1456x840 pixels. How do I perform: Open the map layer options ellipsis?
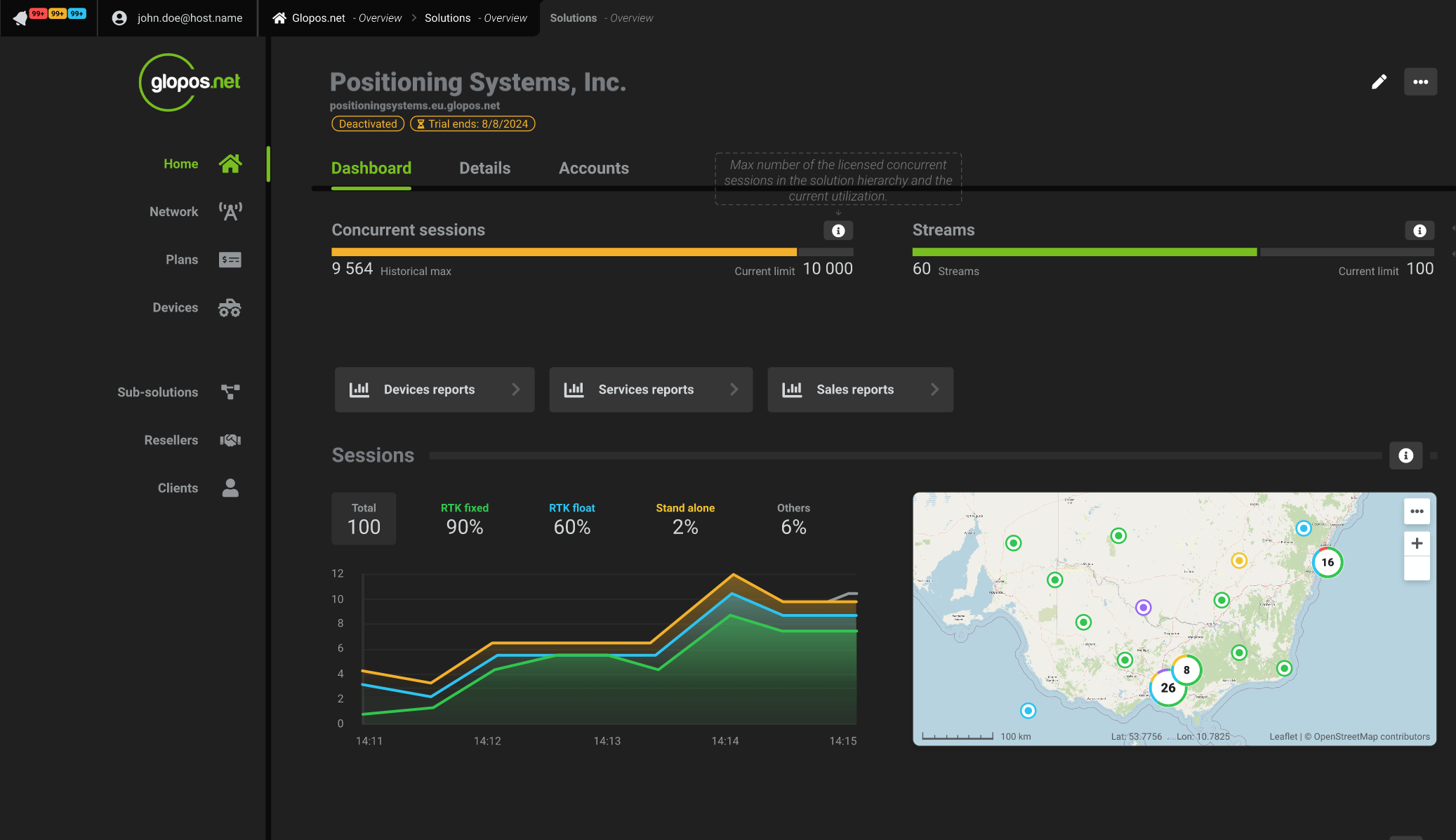click(x=1417, y=511)
